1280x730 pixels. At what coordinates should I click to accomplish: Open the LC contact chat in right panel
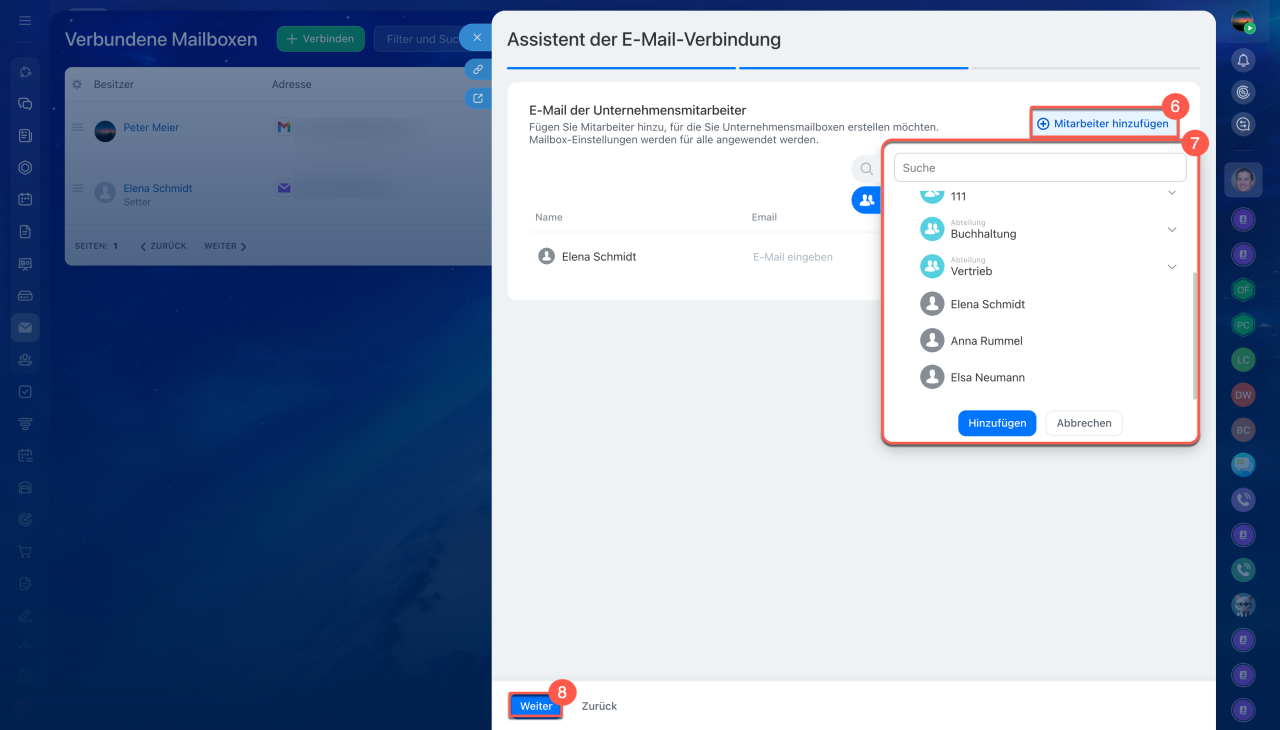[x=1243, y=359]
